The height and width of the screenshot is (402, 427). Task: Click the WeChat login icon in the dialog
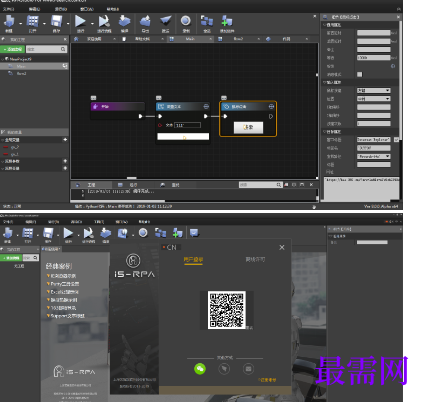click(x=200, y=369)
